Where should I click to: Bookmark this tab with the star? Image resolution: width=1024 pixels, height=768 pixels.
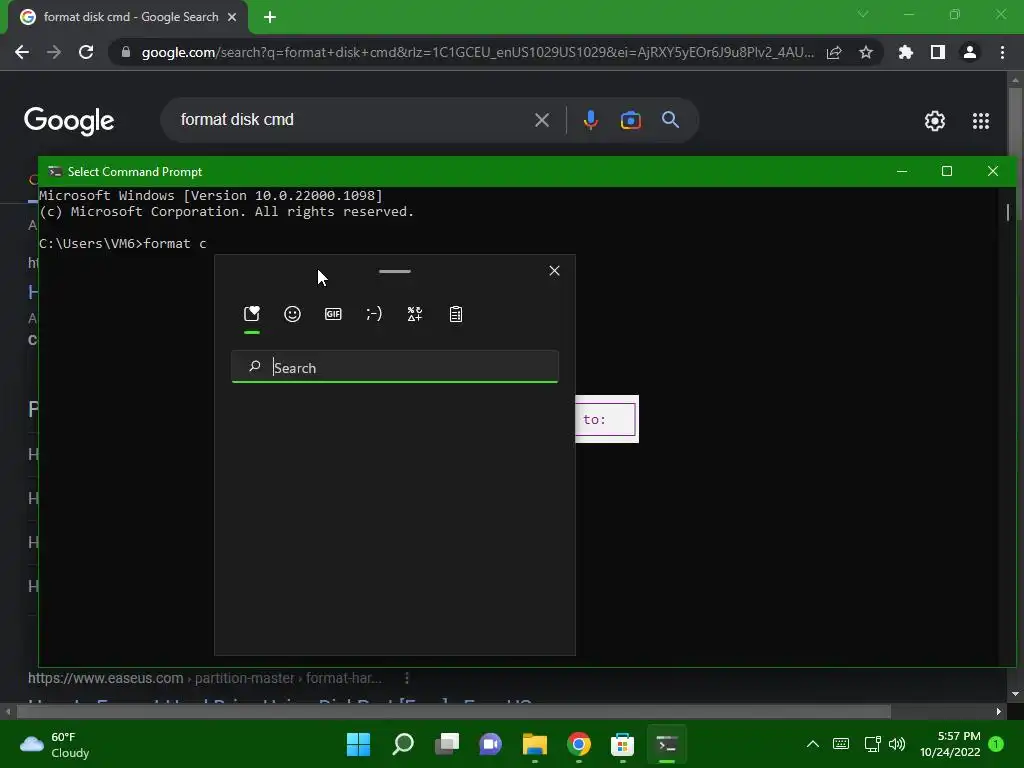[x=866, y=52]
